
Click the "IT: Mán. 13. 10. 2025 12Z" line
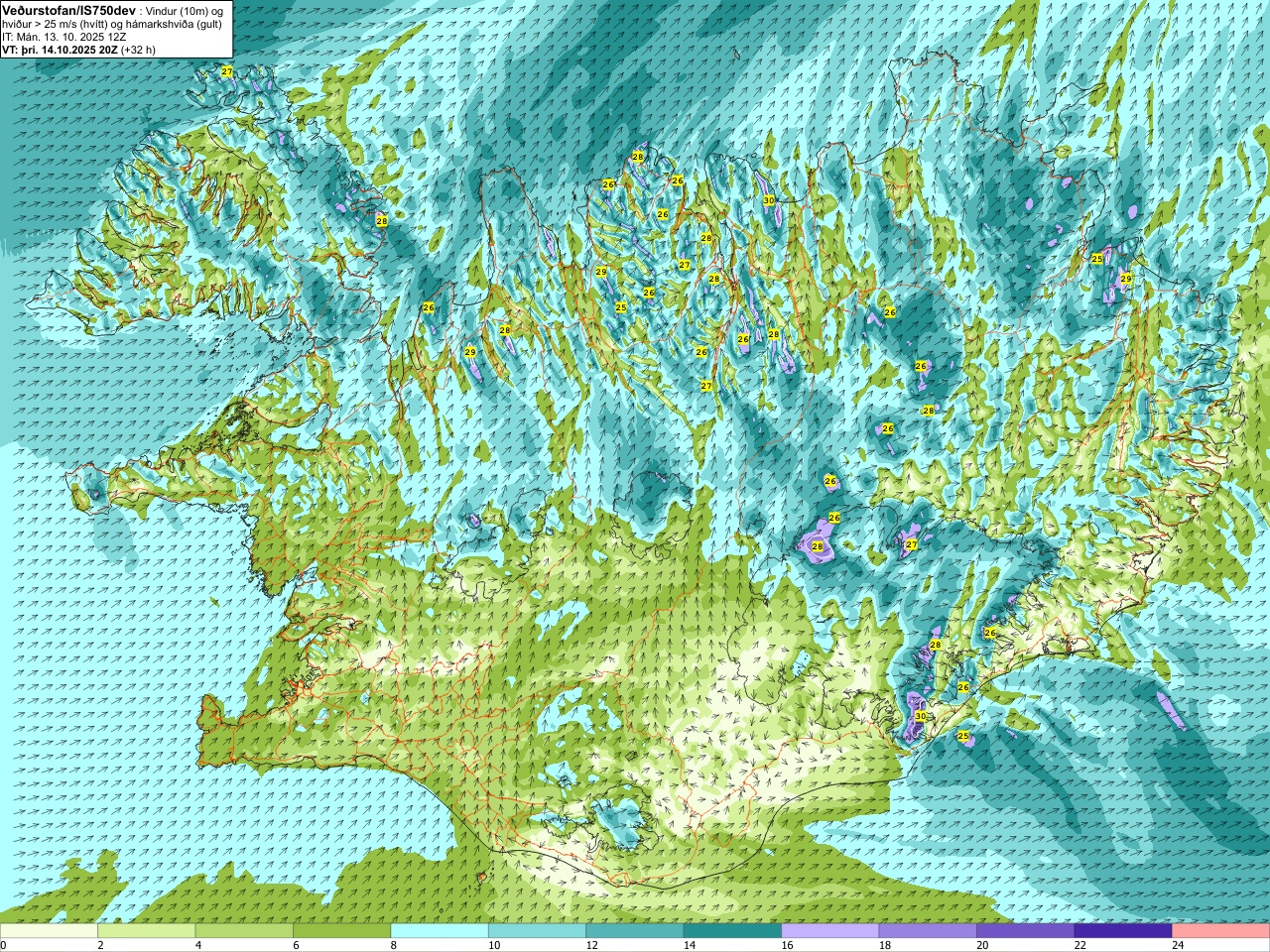[x=63, y=36]
